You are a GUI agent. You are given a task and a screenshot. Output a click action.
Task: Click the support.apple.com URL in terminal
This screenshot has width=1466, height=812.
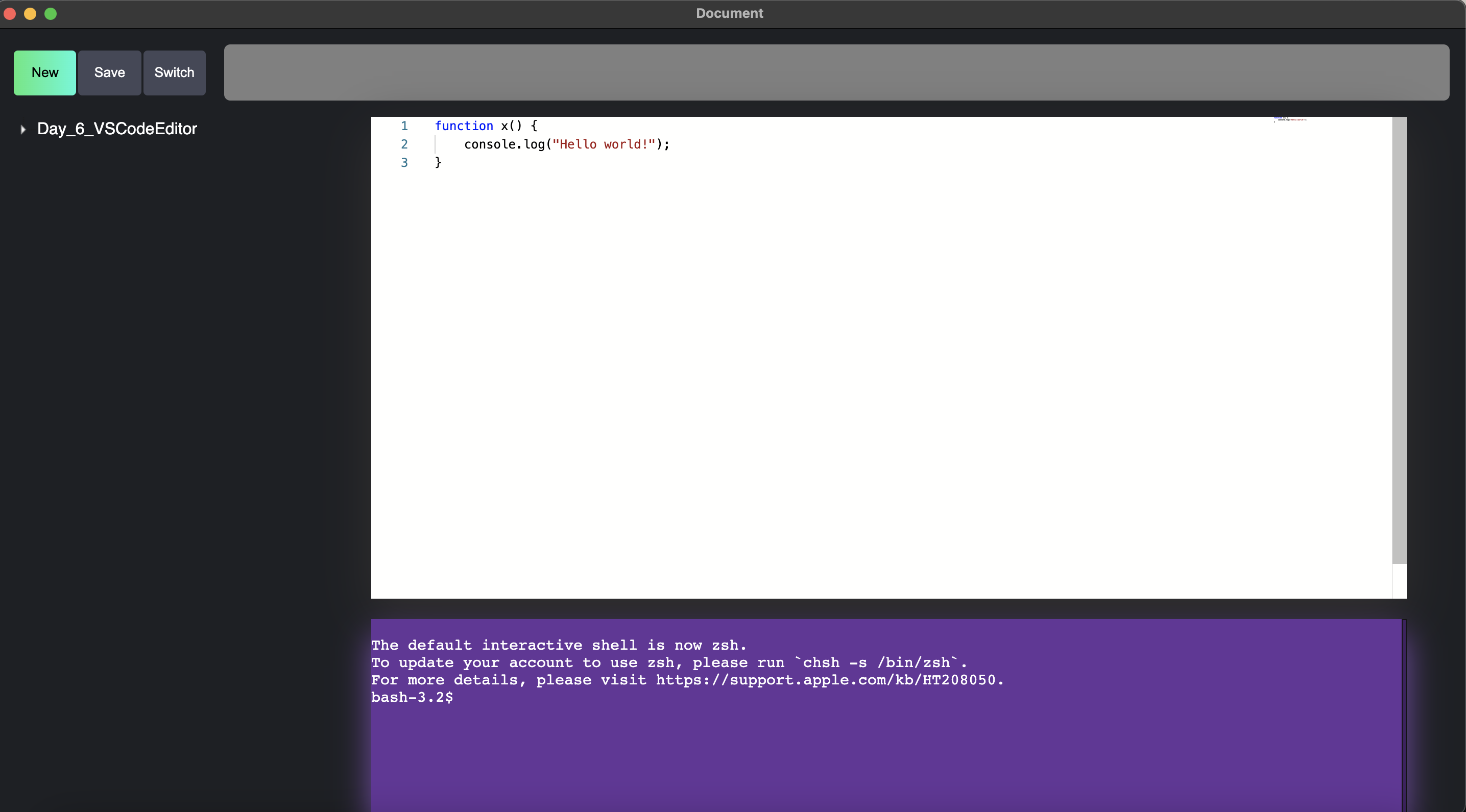(x=826, y=680)
